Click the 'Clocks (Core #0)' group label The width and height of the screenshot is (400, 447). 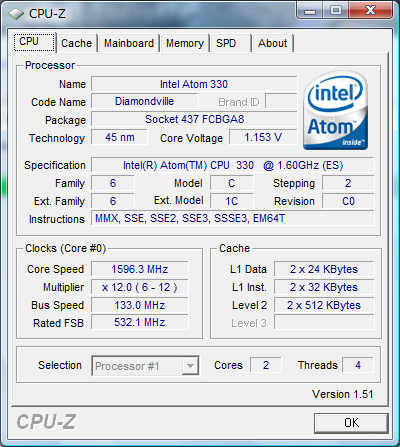pos(66,248)
